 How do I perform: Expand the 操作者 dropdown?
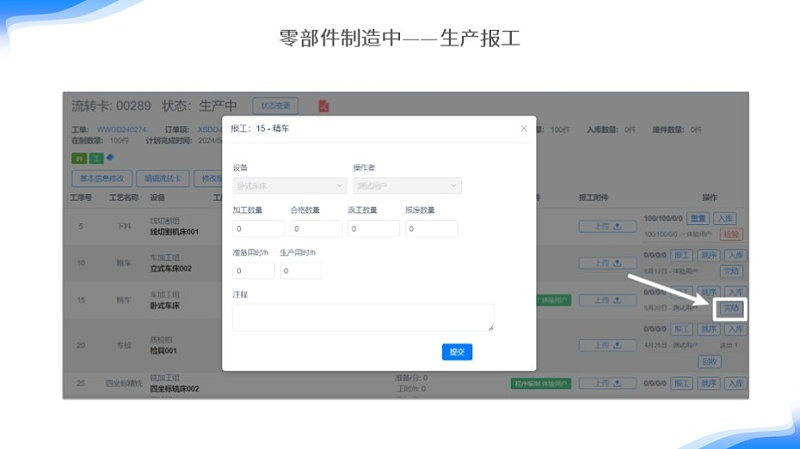point(406,186)
